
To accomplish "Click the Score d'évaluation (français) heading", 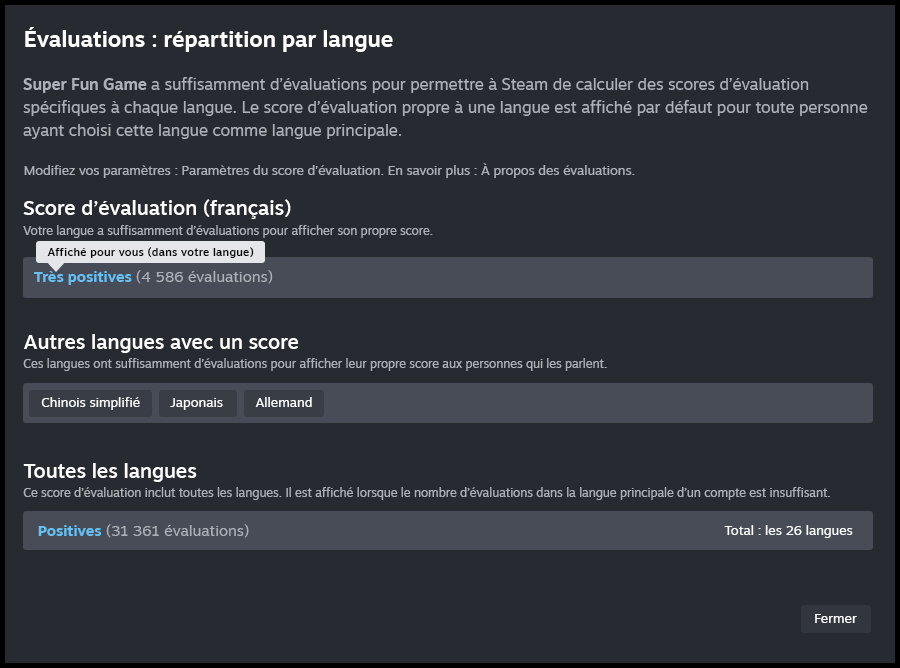I will (157, 208).
